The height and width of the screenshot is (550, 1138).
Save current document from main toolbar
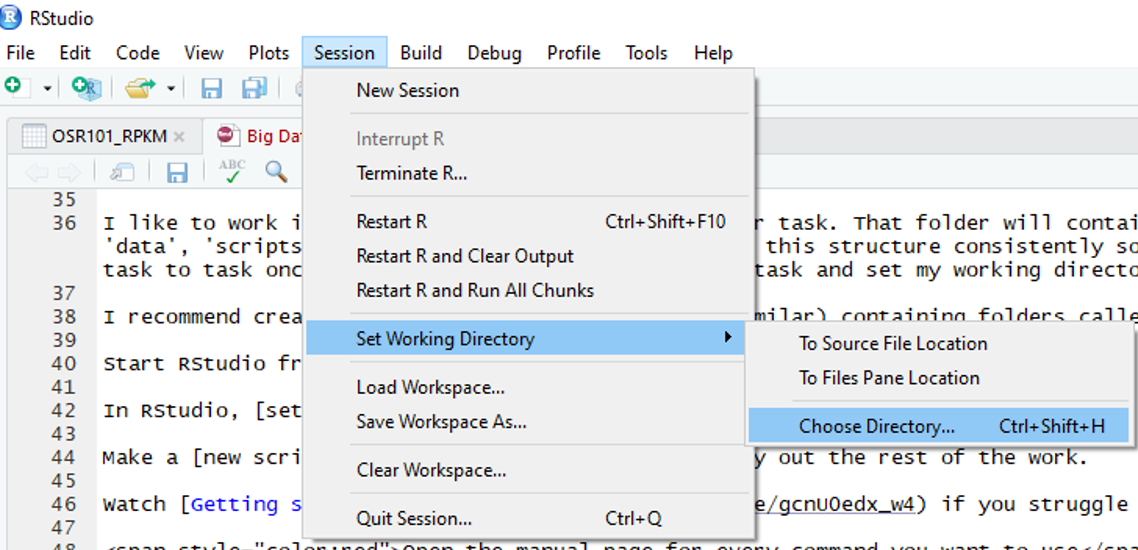211,89
